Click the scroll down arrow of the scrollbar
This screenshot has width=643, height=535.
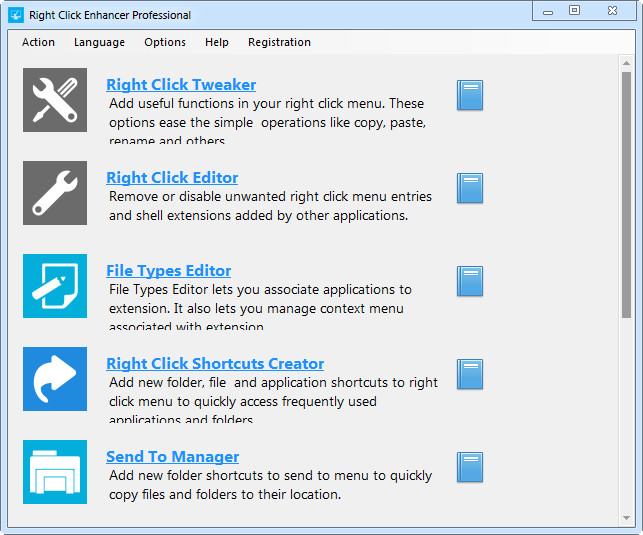tap(626, 518)
